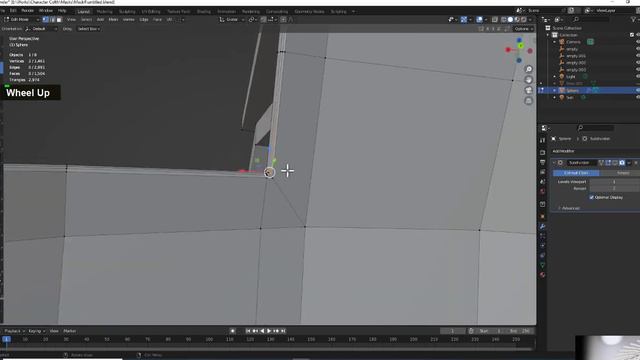Click timeline current frame marker
The width and height of the screenshot is (640, 360).
tap(7, 339)
